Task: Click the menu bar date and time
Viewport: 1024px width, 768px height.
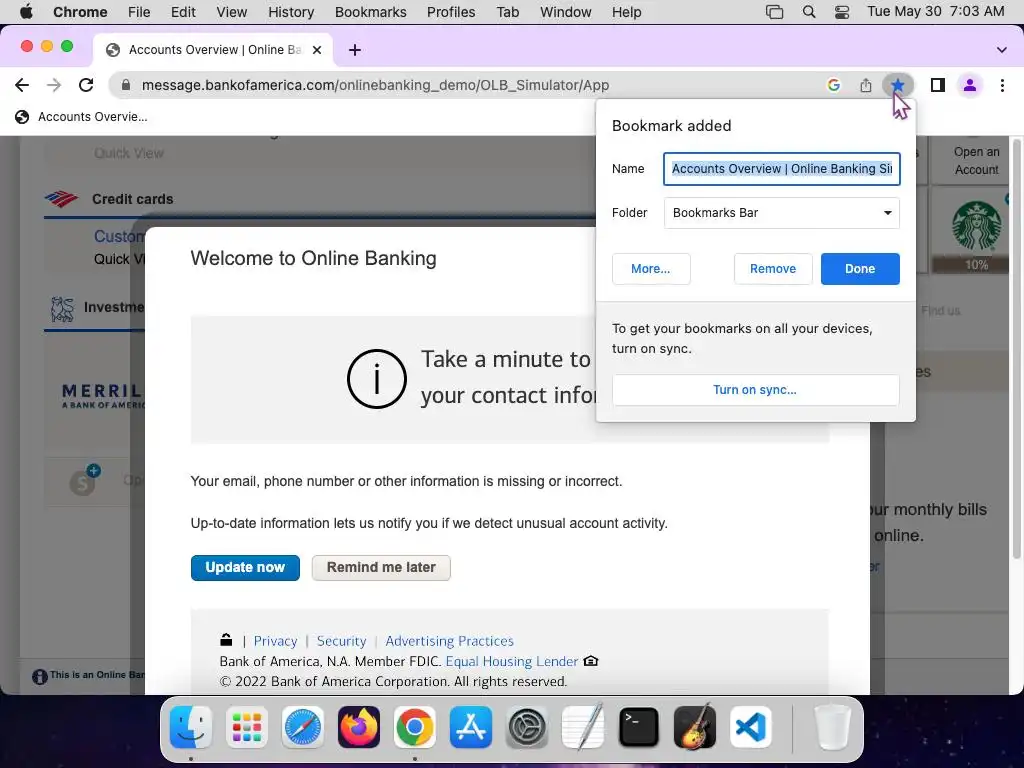Action: [x=935, y=12]
